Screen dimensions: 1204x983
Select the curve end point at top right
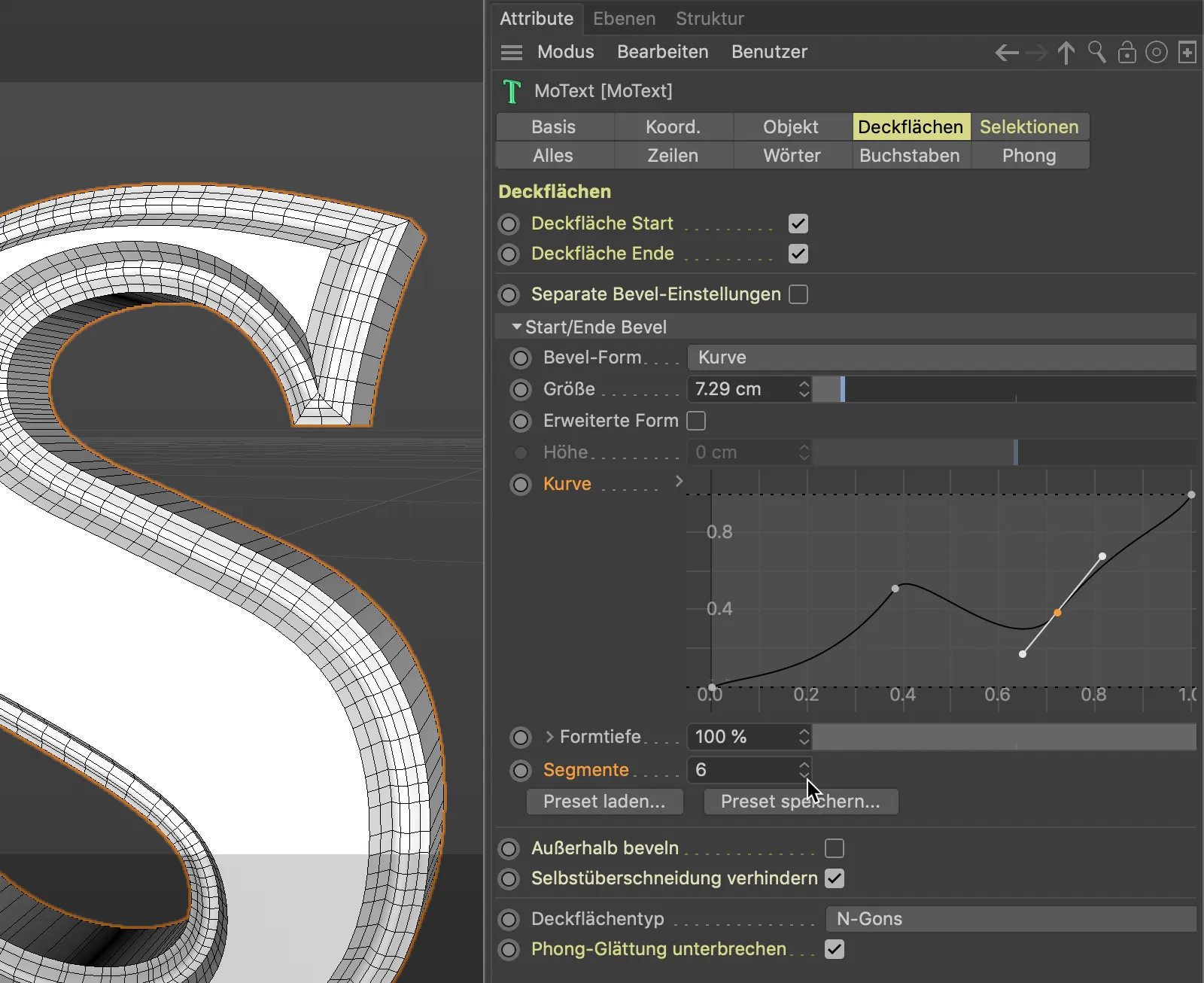tap(1191, 495)
